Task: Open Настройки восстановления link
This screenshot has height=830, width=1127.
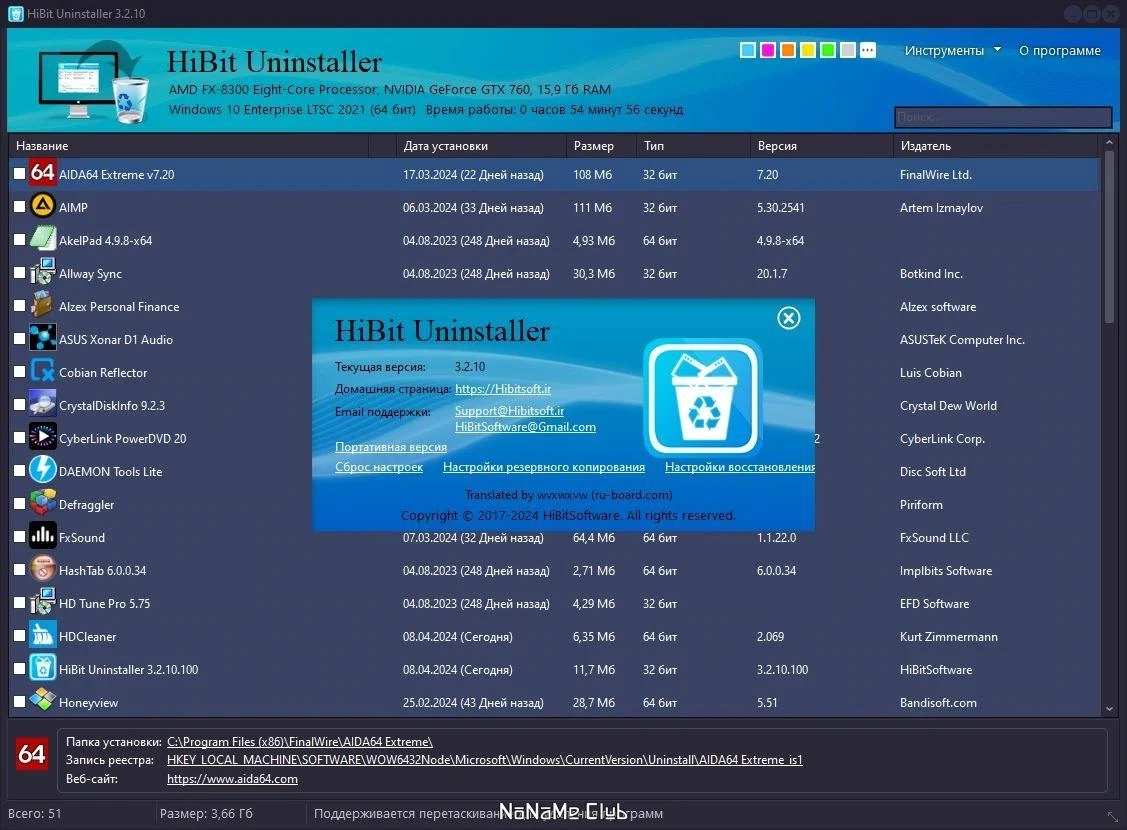Action: [740, 467]
